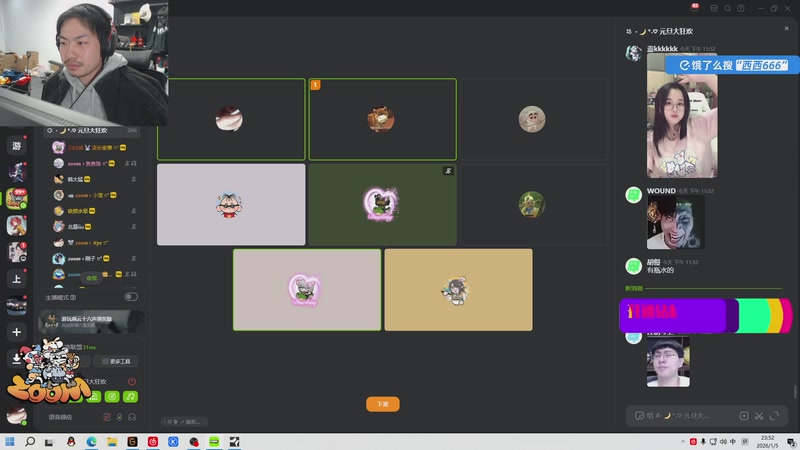The image size is (800, 450).
Task: Select the member at top of channel list
Action: 94,147
